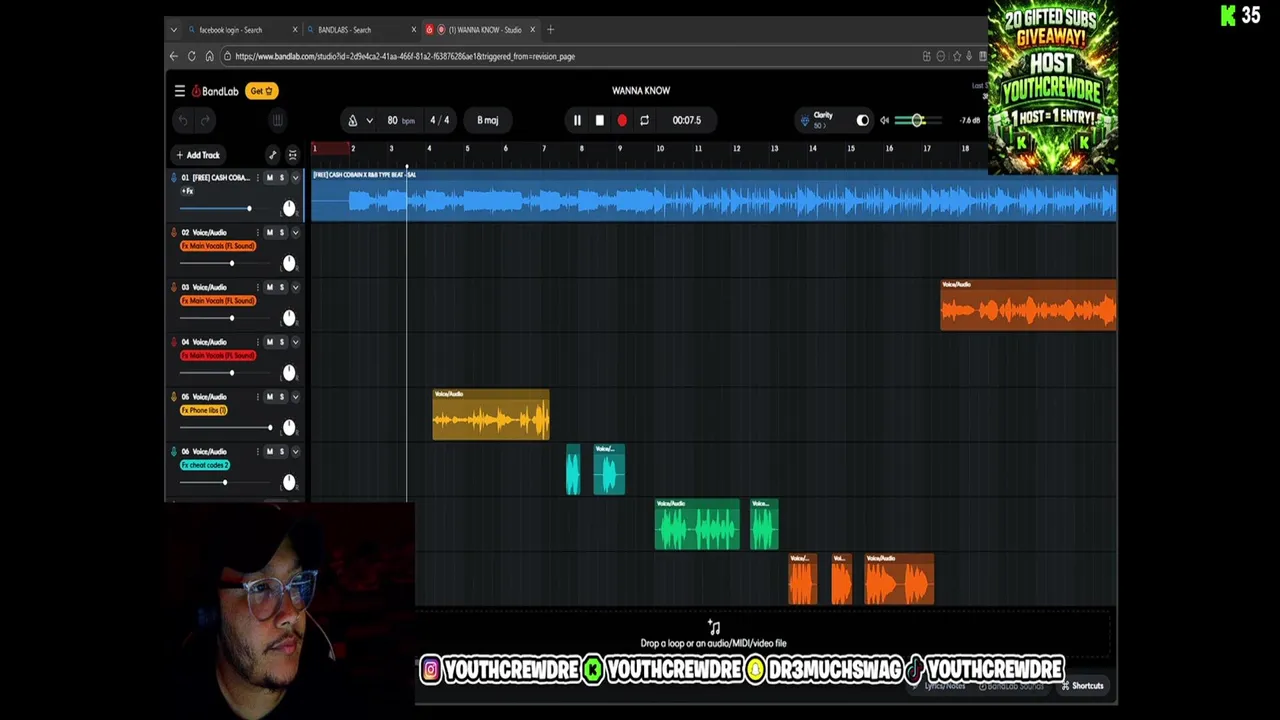This screenshot has height=720, width=1280.
Task: Solo track 01 CASH COBAIN
Action: click(x=281, y=178)
